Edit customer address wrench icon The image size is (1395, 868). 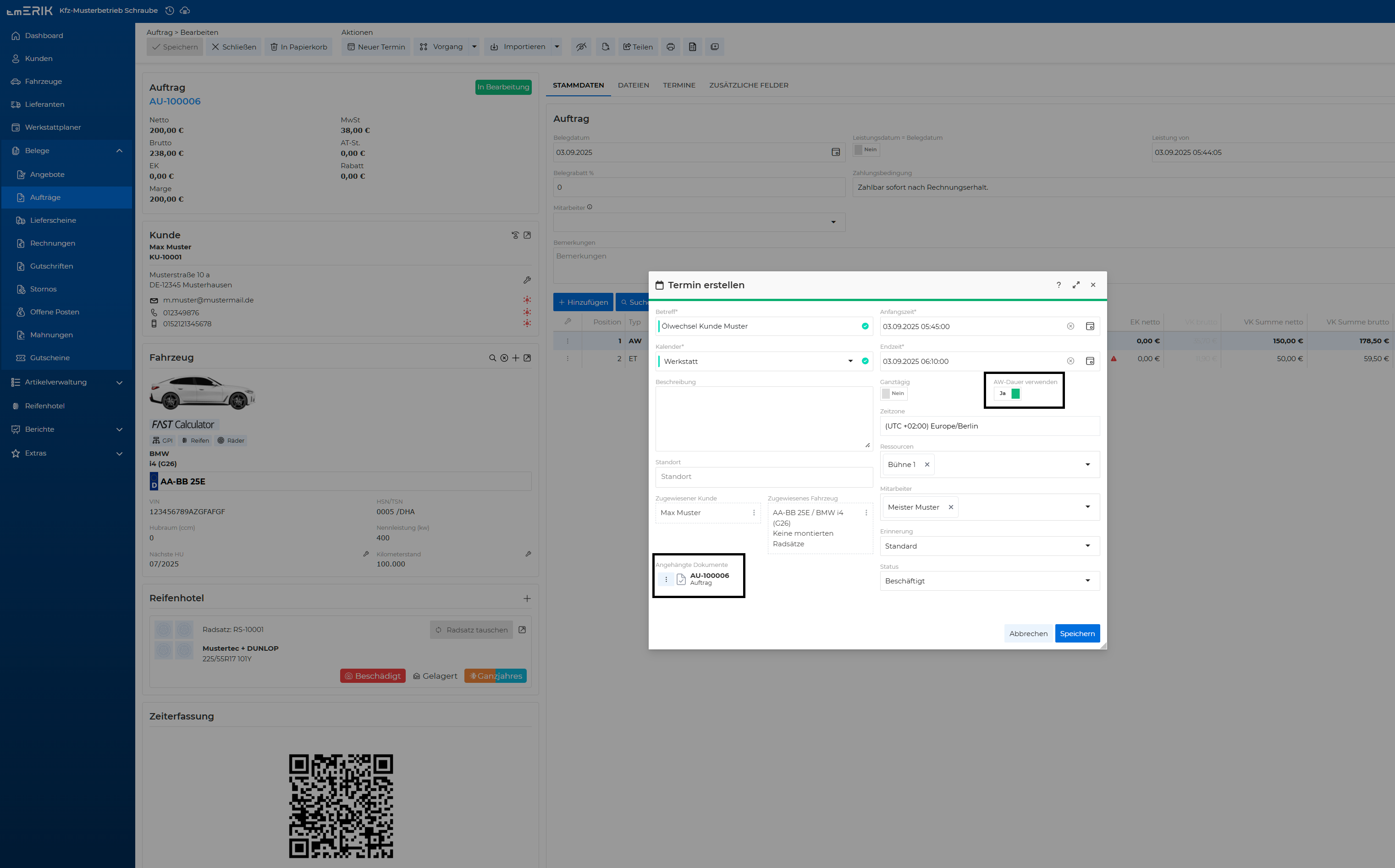click(527, 280)
